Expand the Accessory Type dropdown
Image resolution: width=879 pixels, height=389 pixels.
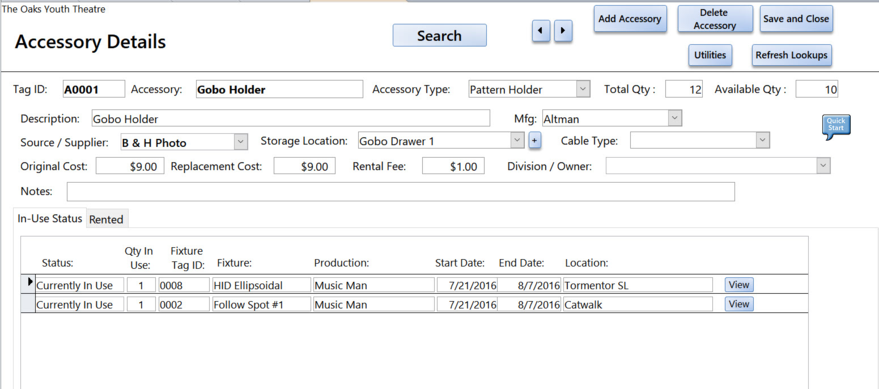click(583, 89)
